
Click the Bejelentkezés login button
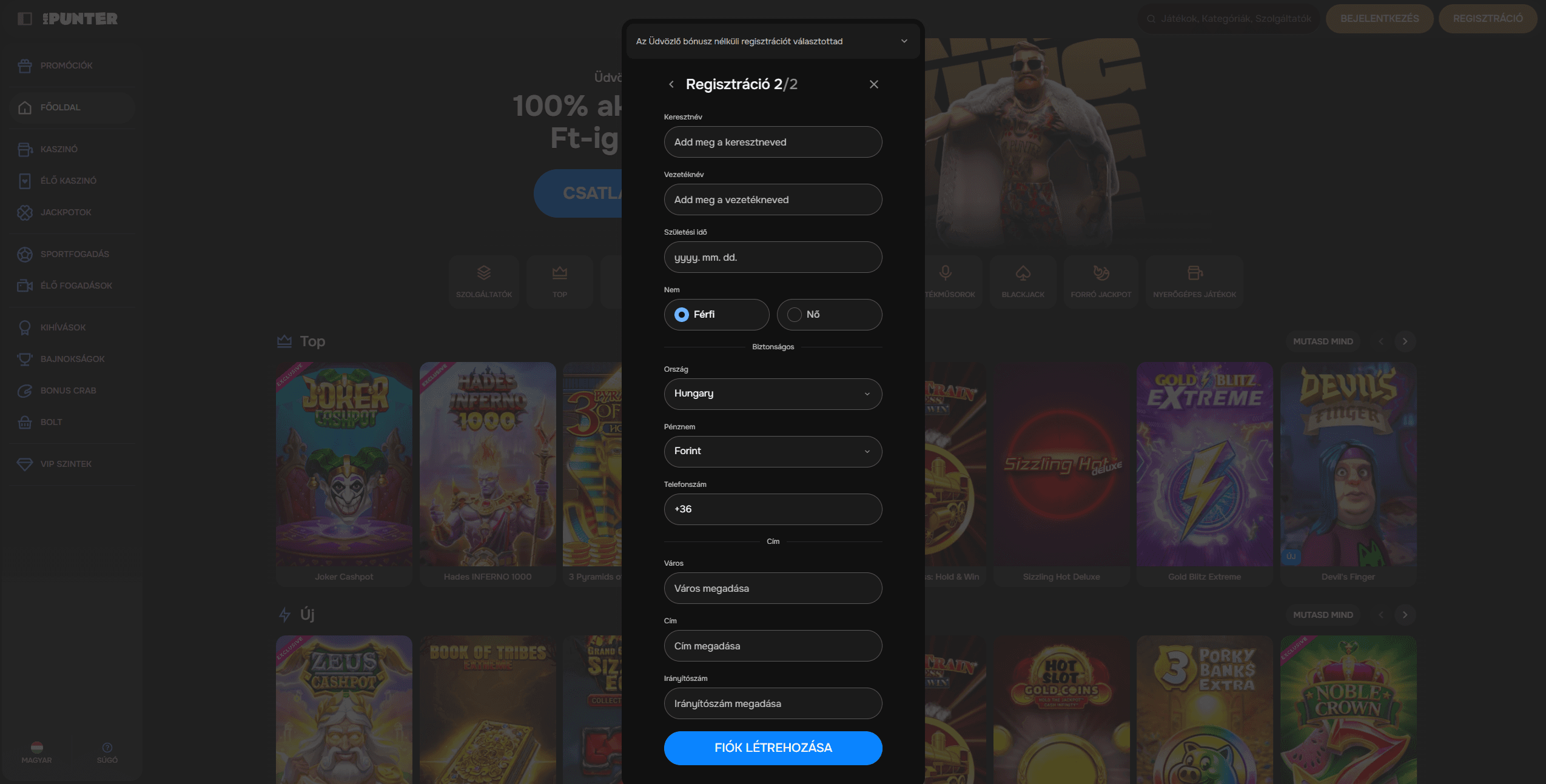coord(1379,19)
